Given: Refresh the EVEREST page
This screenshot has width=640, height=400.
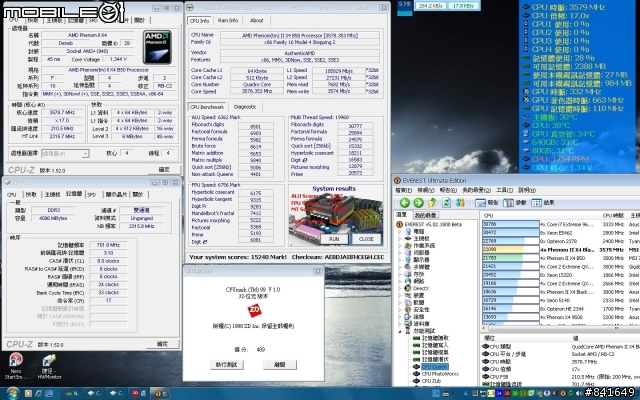Looking at the screenshot, I should point(447,202).
